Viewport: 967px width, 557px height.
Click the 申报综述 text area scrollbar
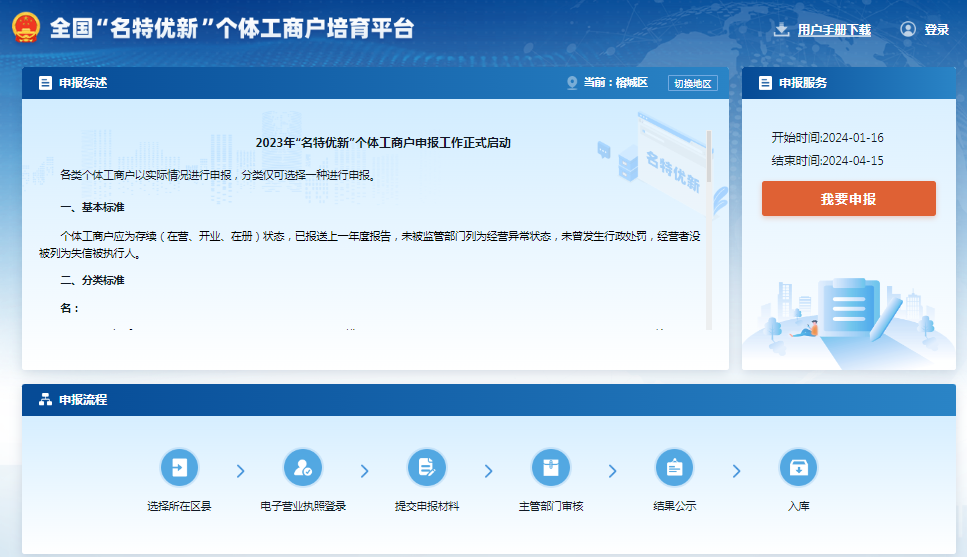click(x=709, y=160)
